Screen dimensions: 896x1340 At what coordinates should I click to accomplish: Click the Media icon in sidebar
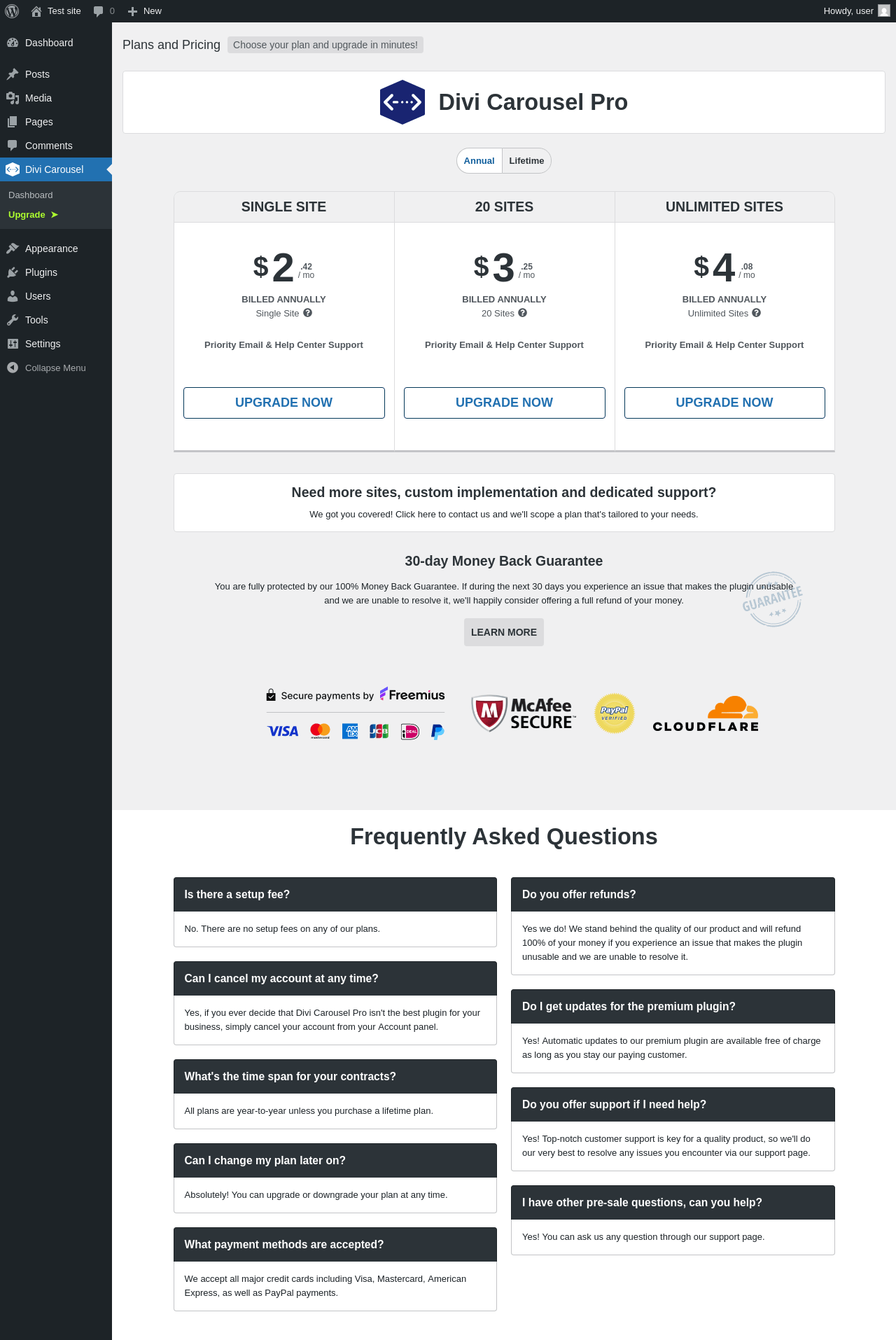(x=13, y=98)
